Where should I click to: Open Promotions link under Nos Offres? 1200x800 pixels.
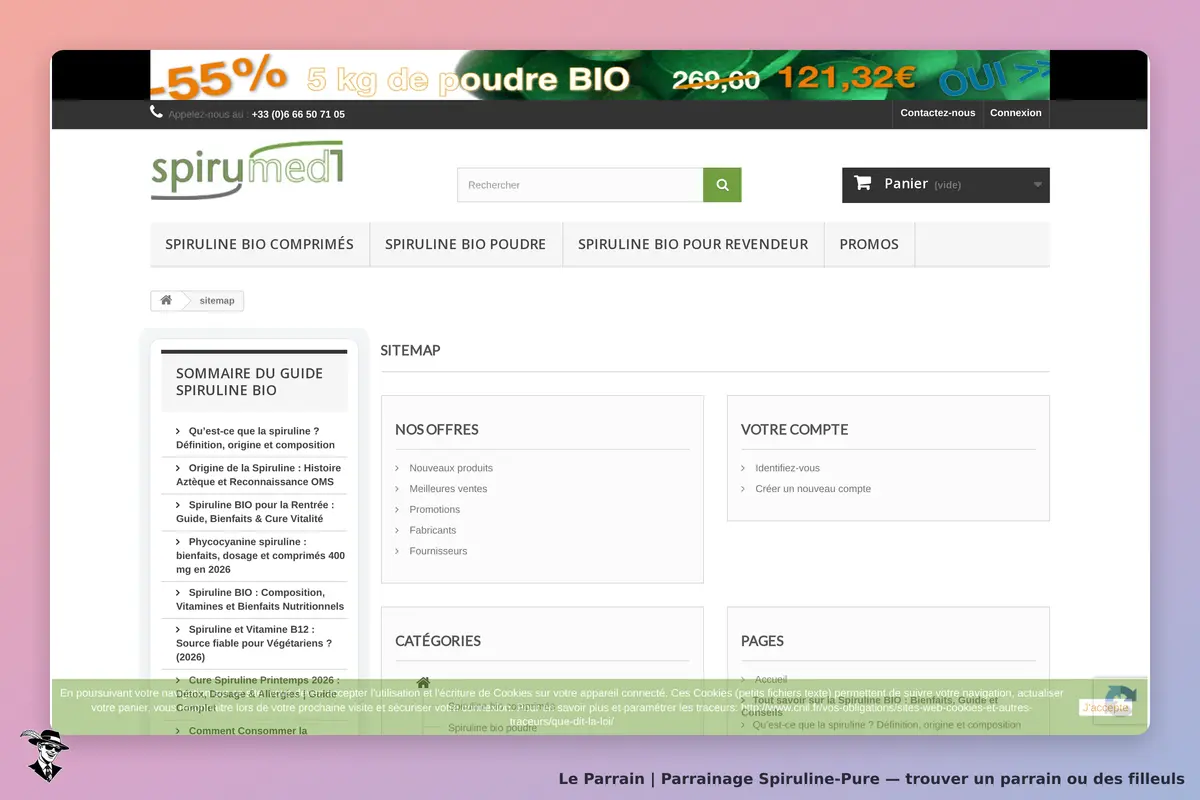point(435,510)
